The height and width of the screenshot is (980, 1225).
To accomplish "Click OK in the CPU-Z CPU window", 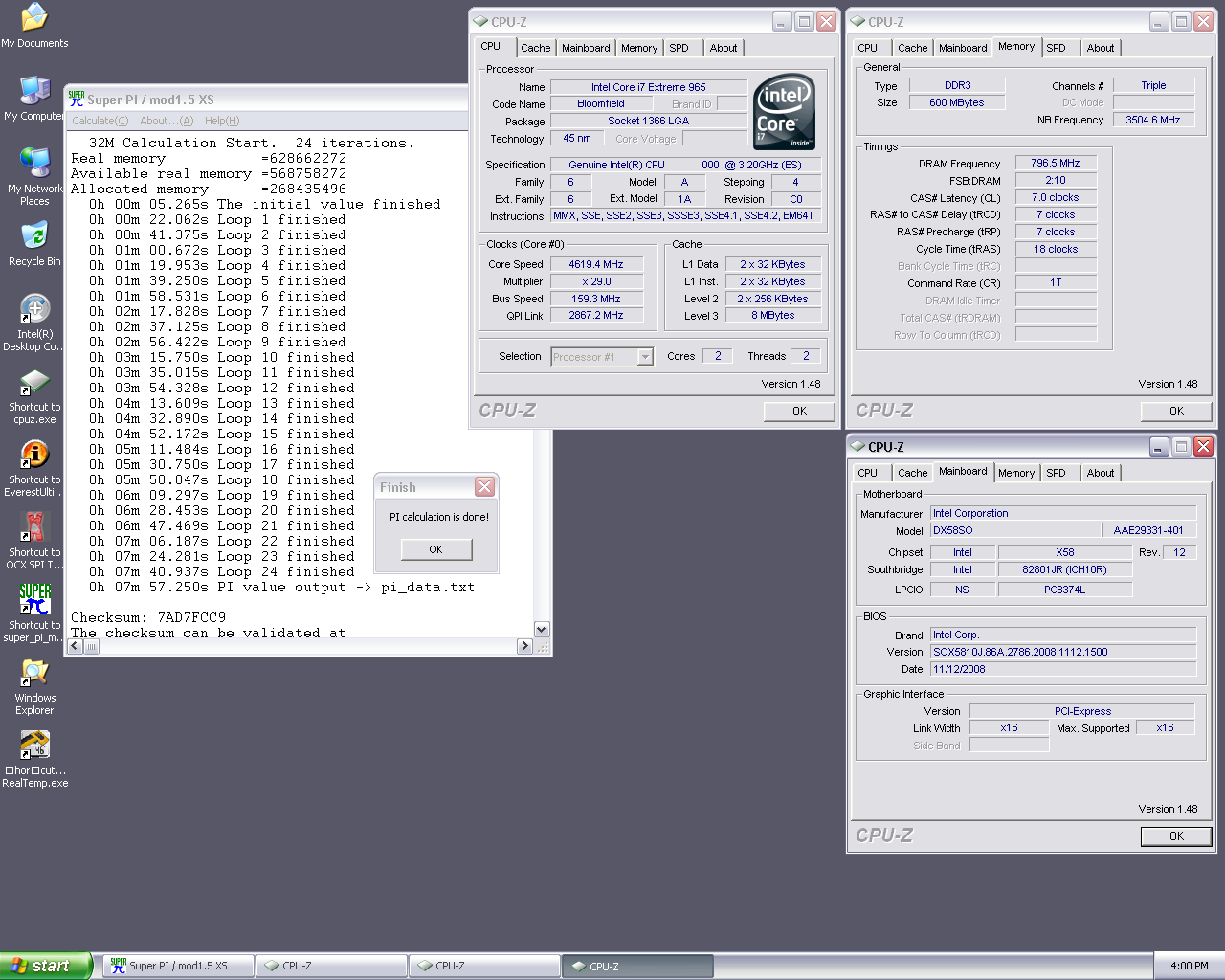I will [800, 412].
